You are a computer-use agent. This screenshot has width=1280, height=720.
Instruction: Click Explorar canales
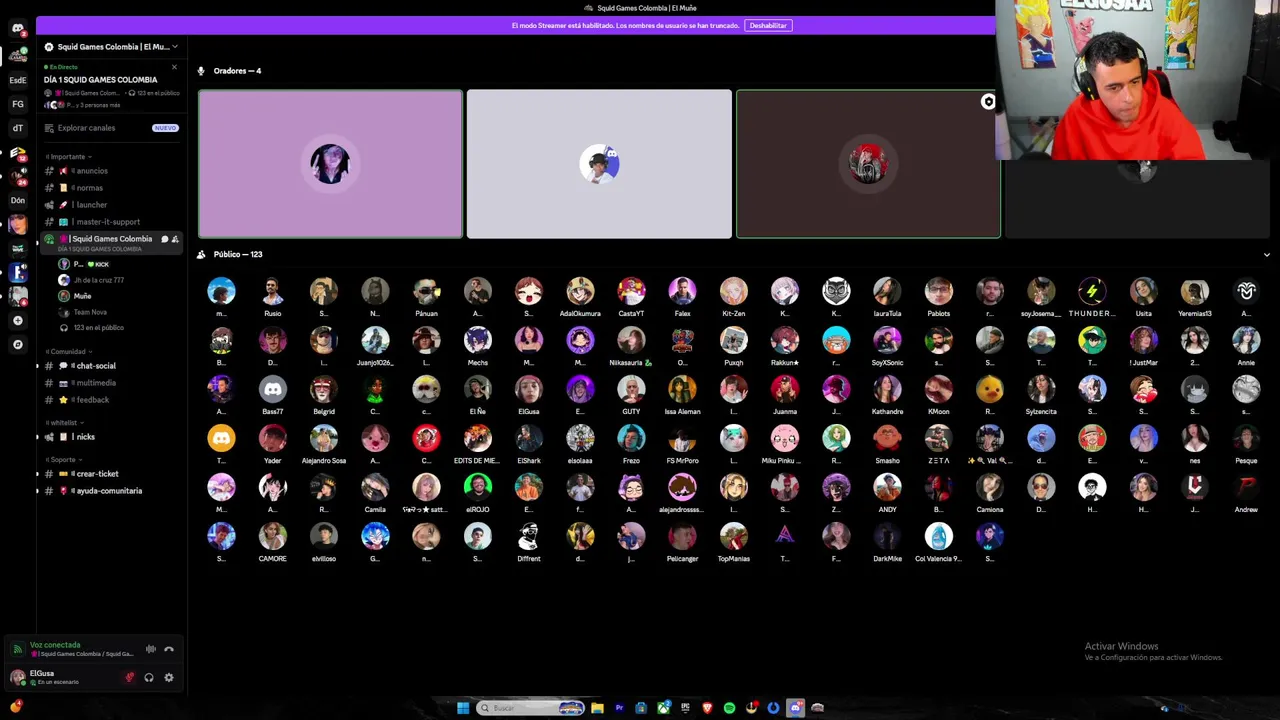click(x=86, y=128)
